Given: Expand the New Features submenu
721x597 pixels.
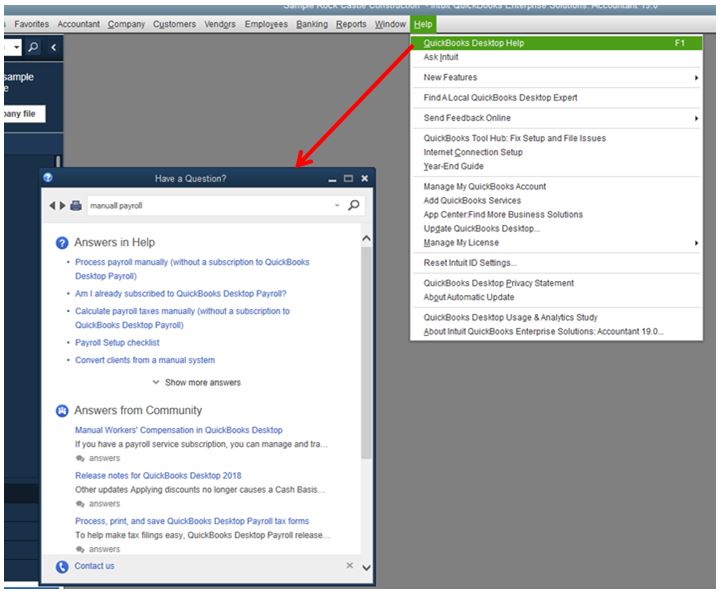Looking at the screenshot, I should click(556, 77).
